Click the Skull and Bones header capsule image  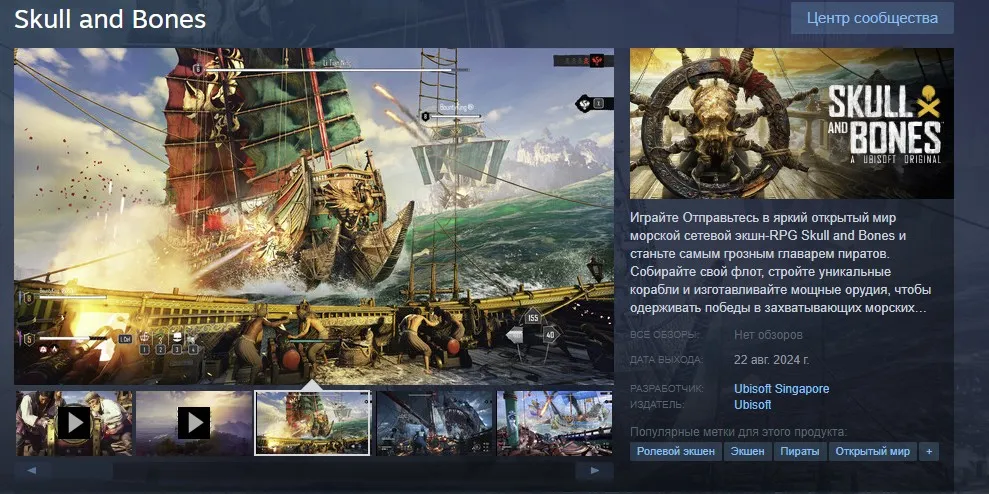coord(792,123)
